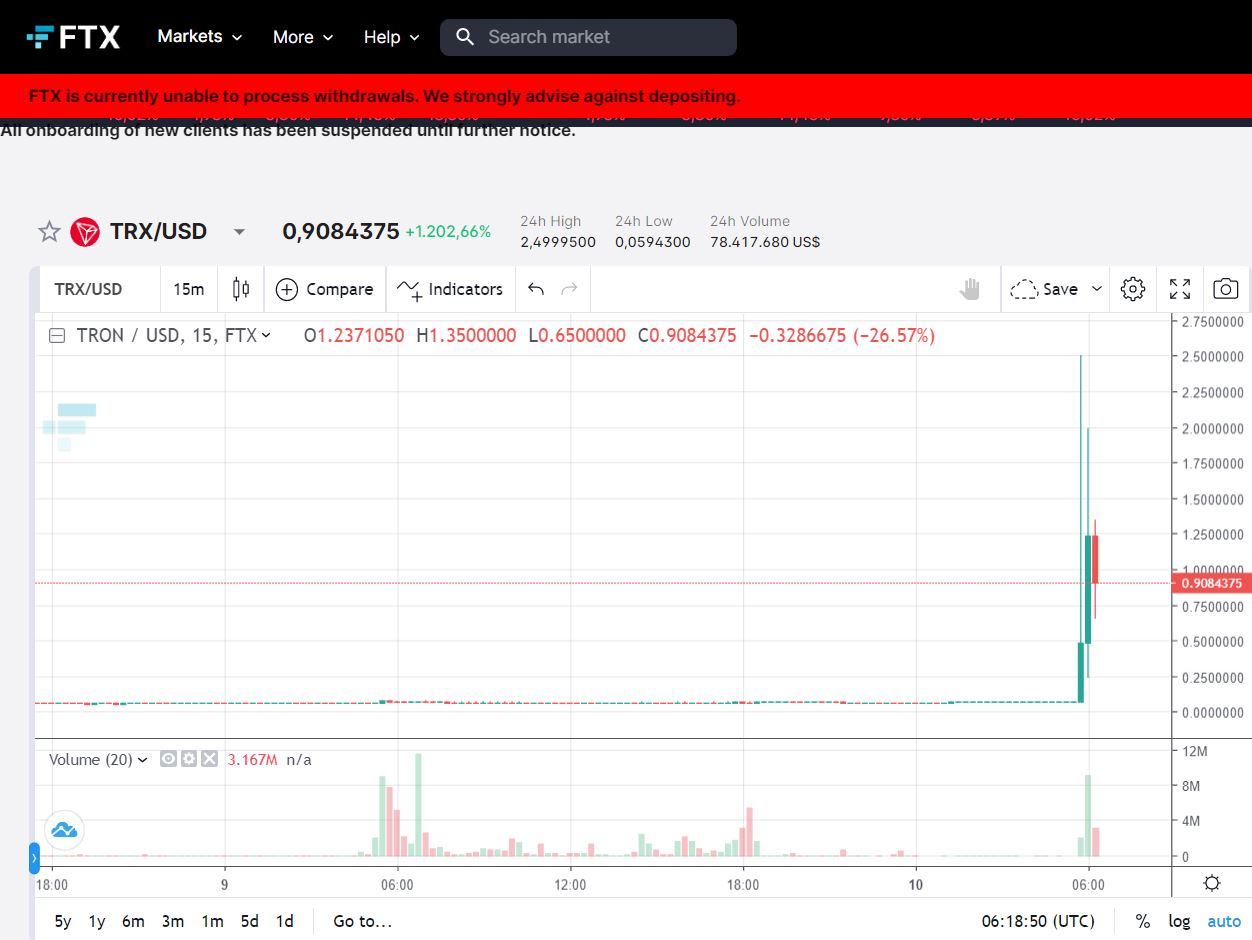Favorite TRX/USD with the star icon

tap(49, 232)
